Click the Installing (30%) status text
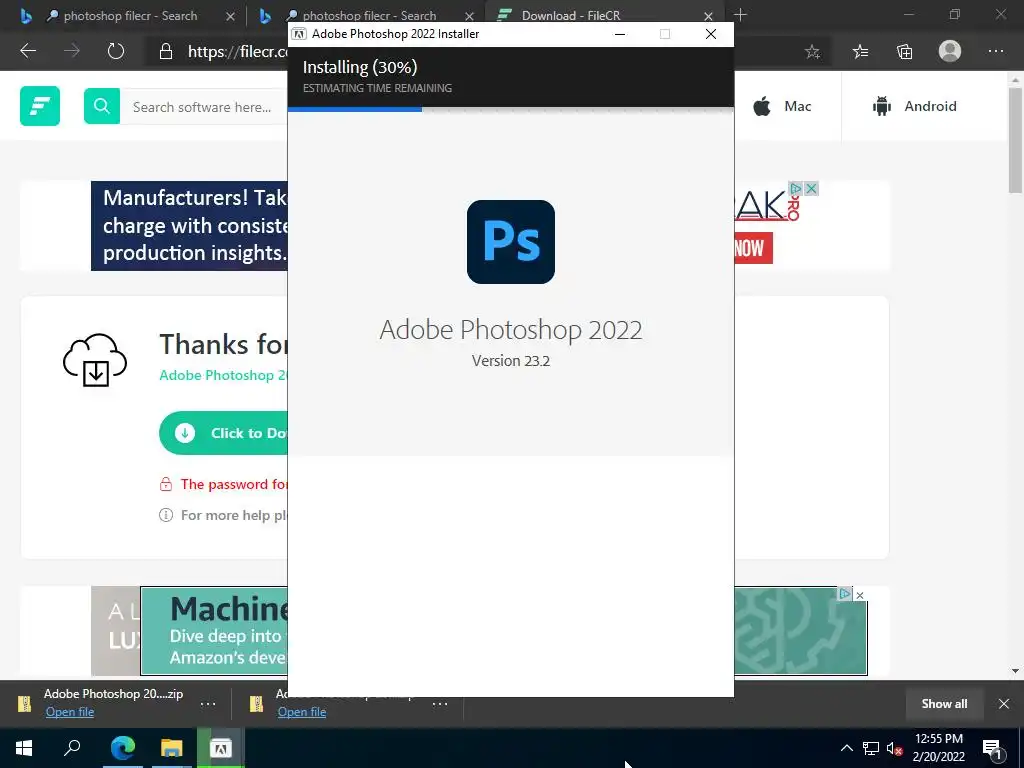Screen dimensions: 1024x768 [360, 67]
